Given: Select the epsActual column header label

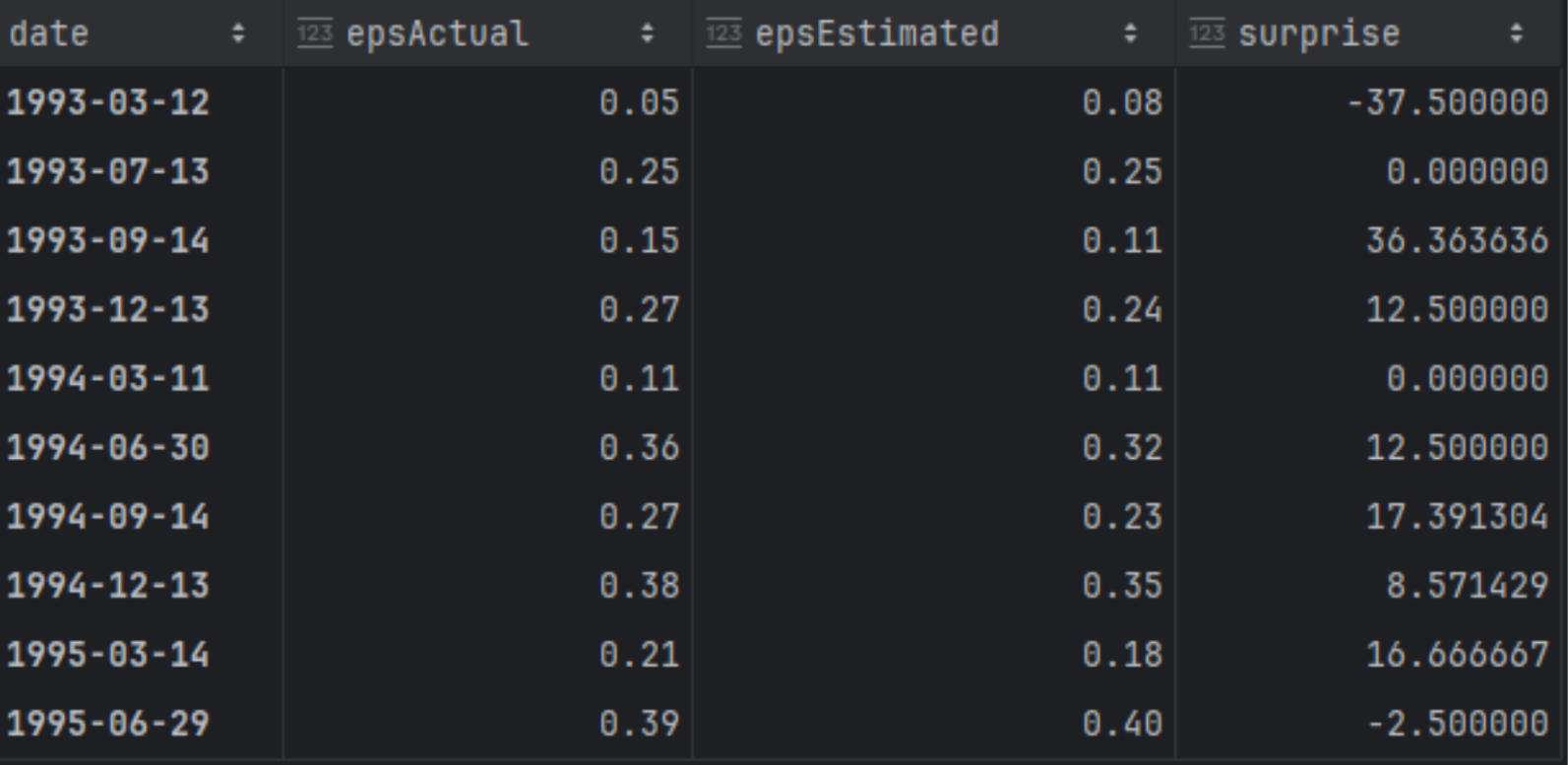Looking at the screenshot, I should 437,34.
